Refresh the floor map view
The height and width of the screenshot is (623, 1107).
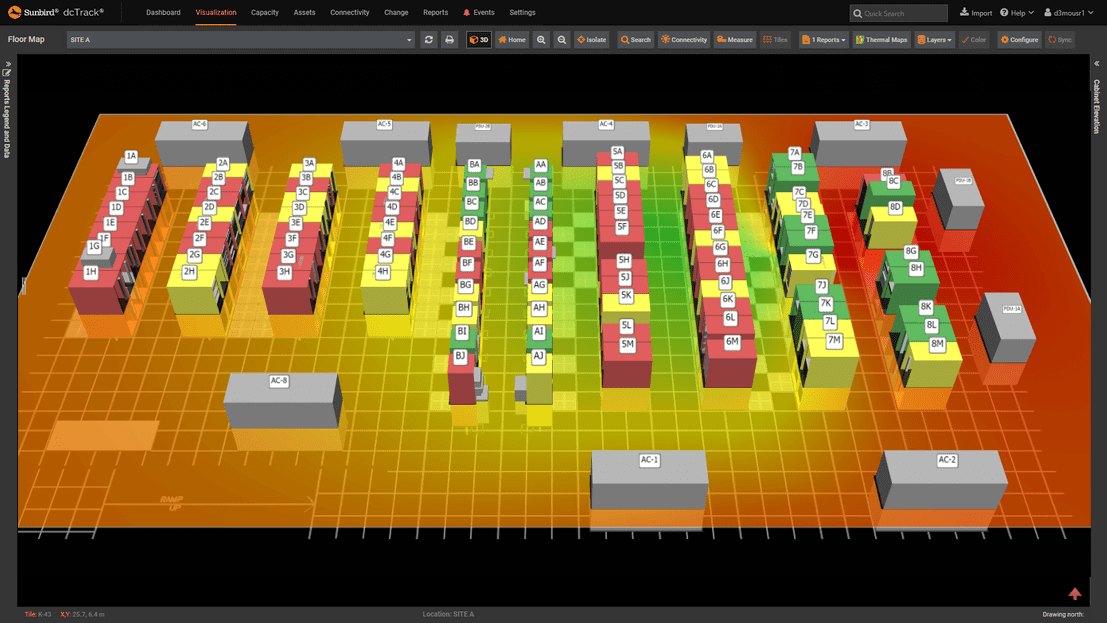(428, 39)
